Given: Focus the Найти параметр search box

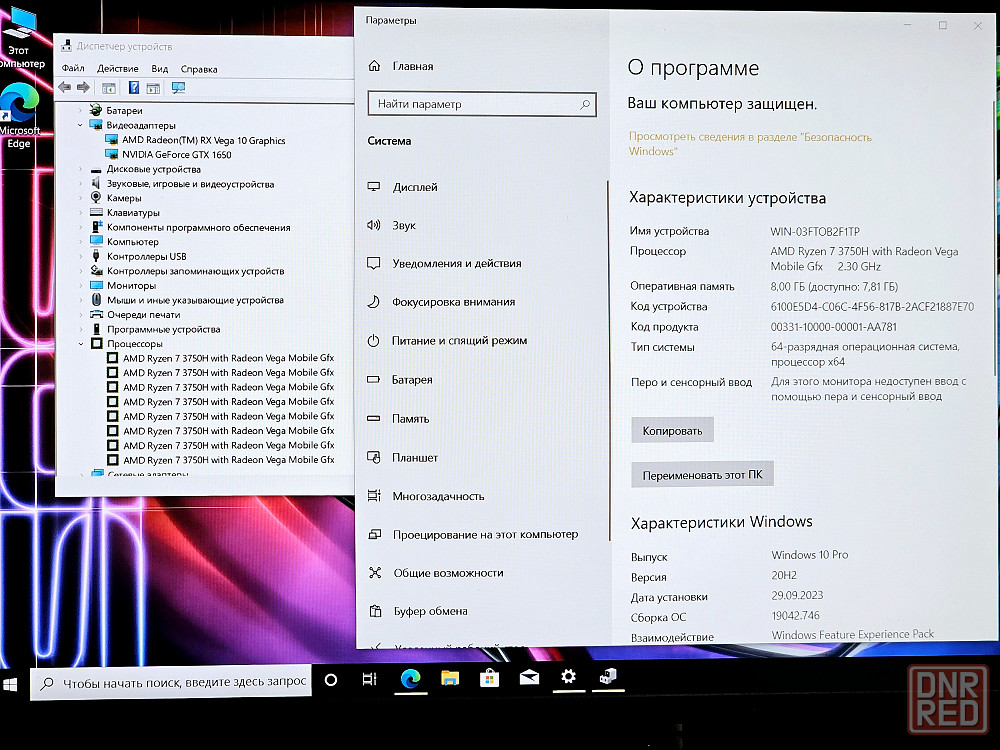Looking at the screenshot, I should click(x=482, y=104).
